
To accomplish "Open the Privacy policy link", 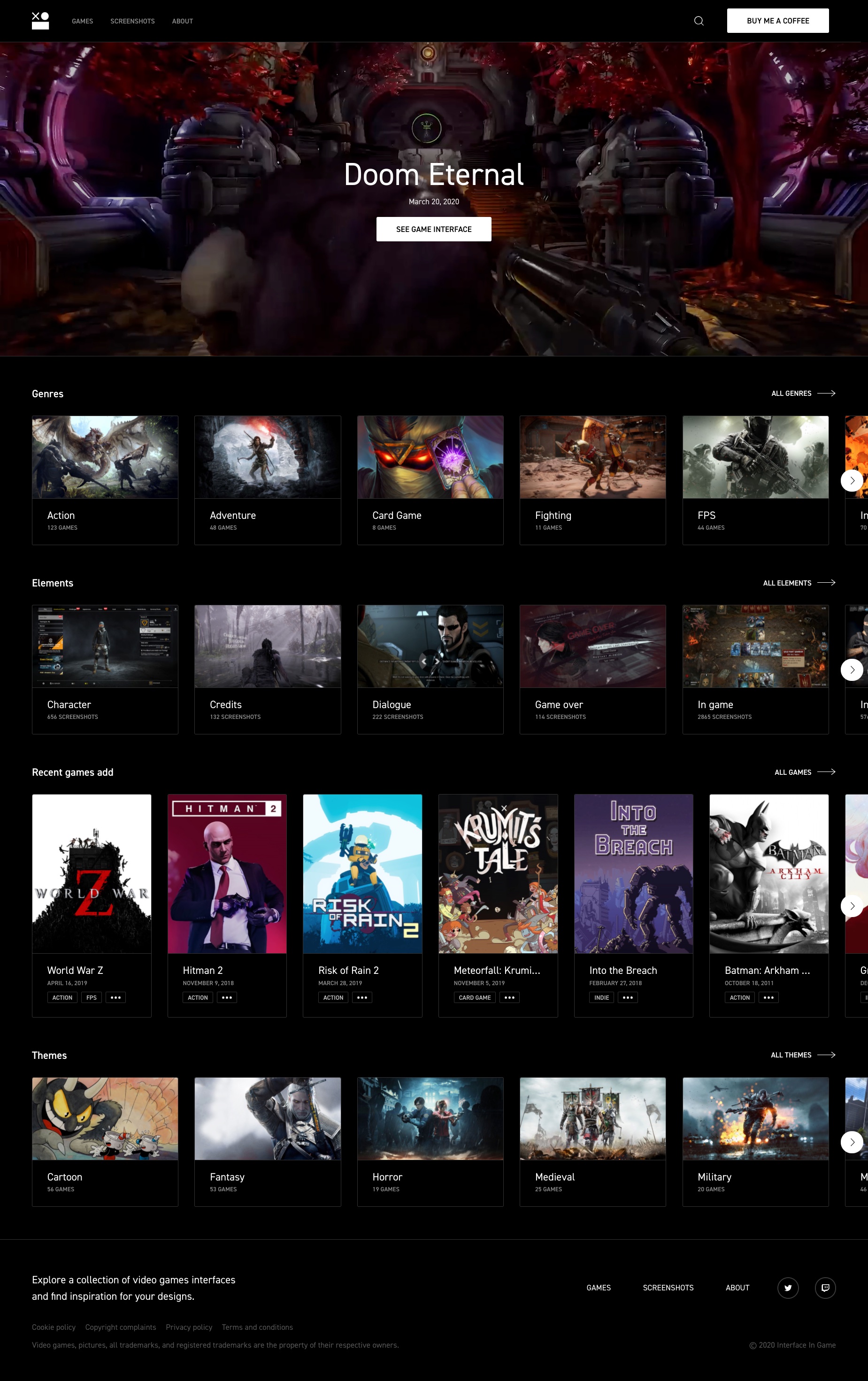I will (189, 1327).
